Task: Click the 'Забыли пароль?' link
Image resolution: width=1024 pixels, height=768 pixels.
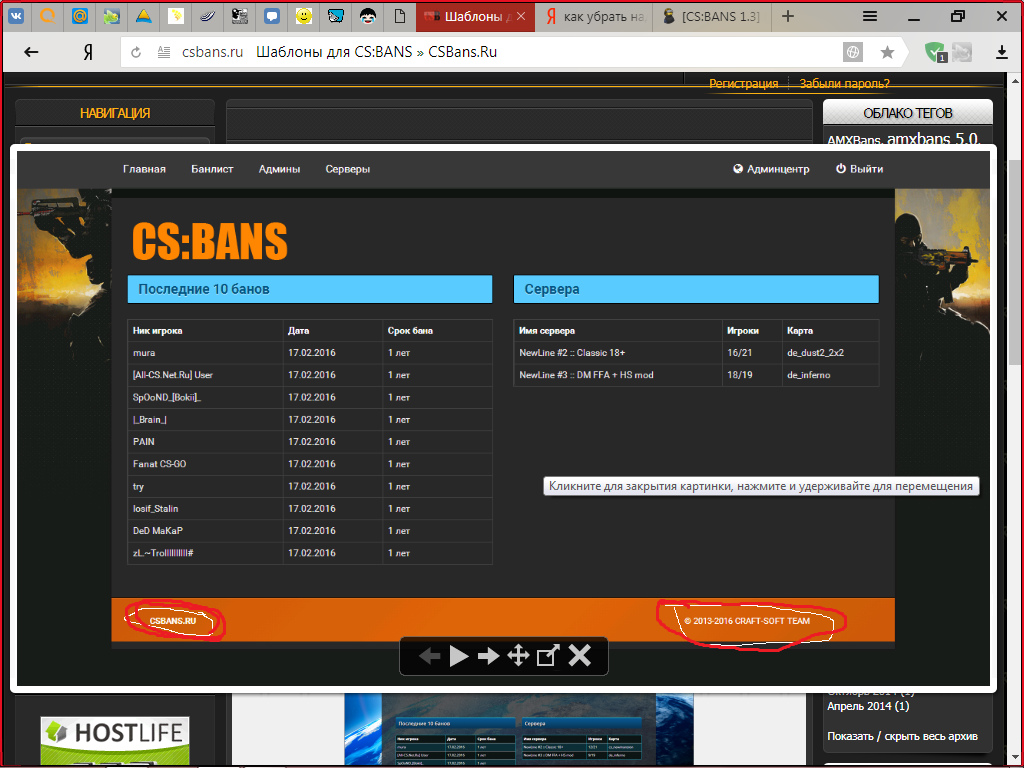Action: [x=844, y=84]
